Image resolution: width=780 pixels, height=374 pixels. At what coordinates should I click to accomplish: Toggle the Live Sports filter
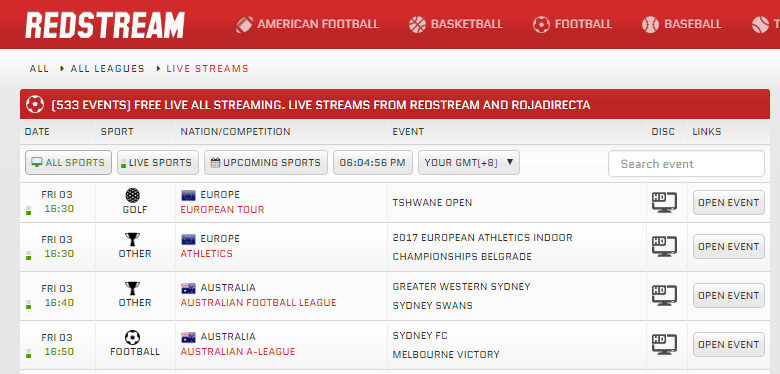[158, 163]
